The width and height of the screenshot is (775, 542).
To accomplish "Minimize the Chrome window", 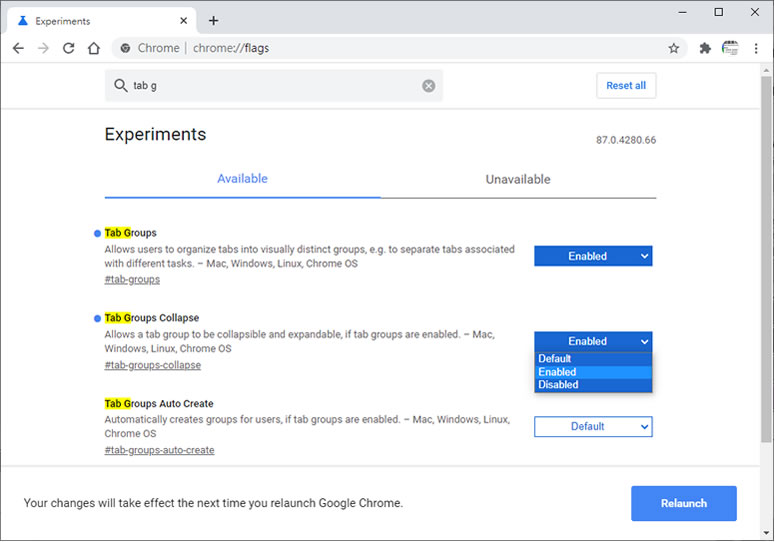I will click(x=683, y=12).
